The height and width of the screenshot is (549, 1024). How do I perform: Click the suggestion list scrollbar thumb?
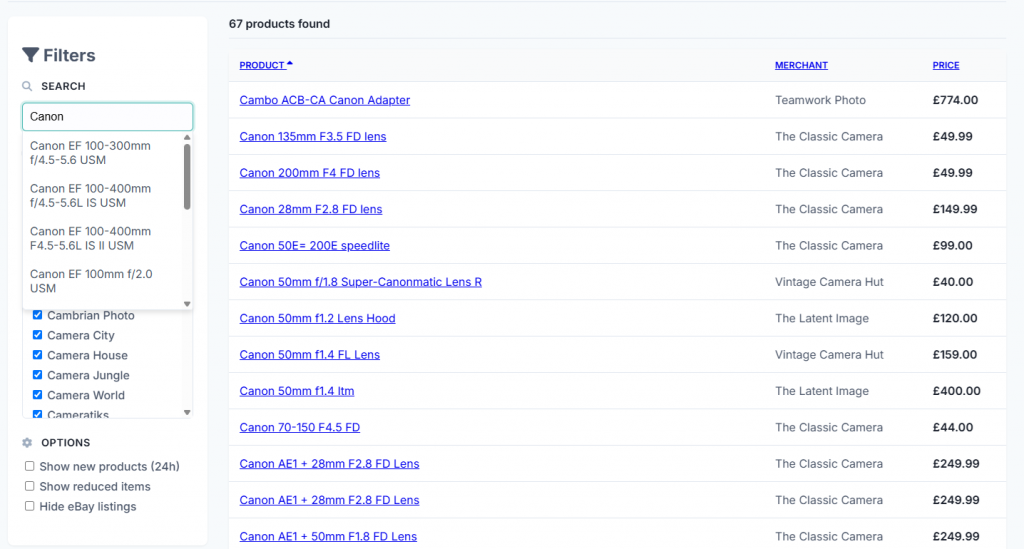[187, 176]
